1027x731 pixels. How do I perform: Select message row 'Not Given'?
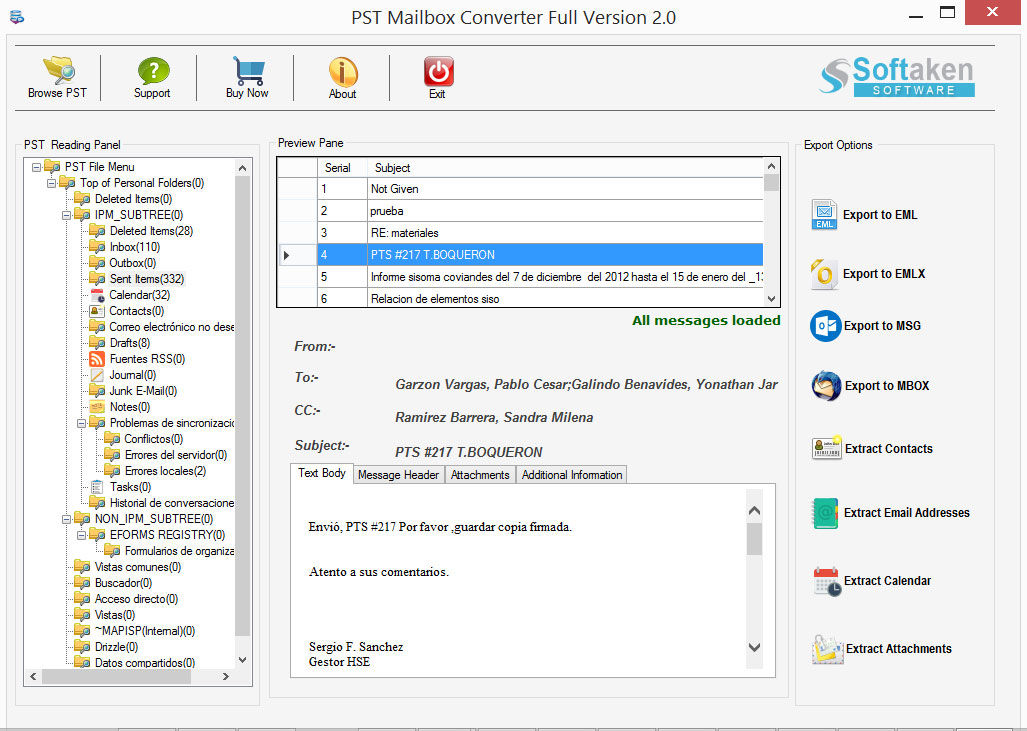pos(521,189)
